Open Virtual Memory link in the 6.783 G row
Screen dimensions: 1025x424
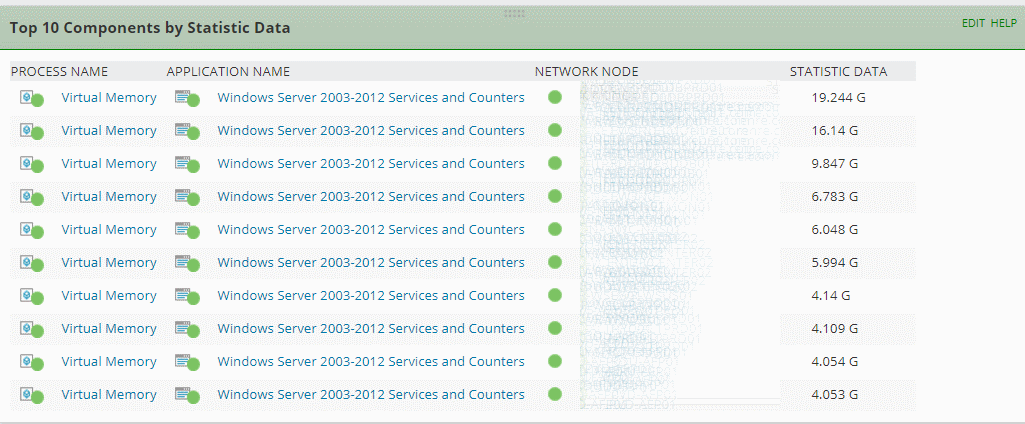point(109,197)
